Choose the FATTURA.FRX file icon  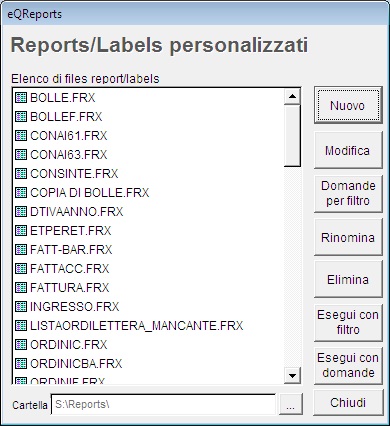pyautogui.click(x=21, y=288)
